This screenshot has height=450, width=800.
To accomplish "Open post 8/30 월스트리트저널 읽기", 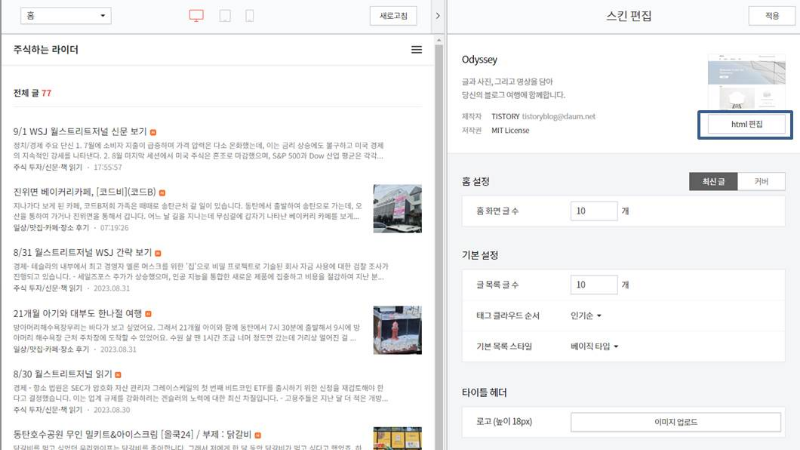I will tap(63, 374).
